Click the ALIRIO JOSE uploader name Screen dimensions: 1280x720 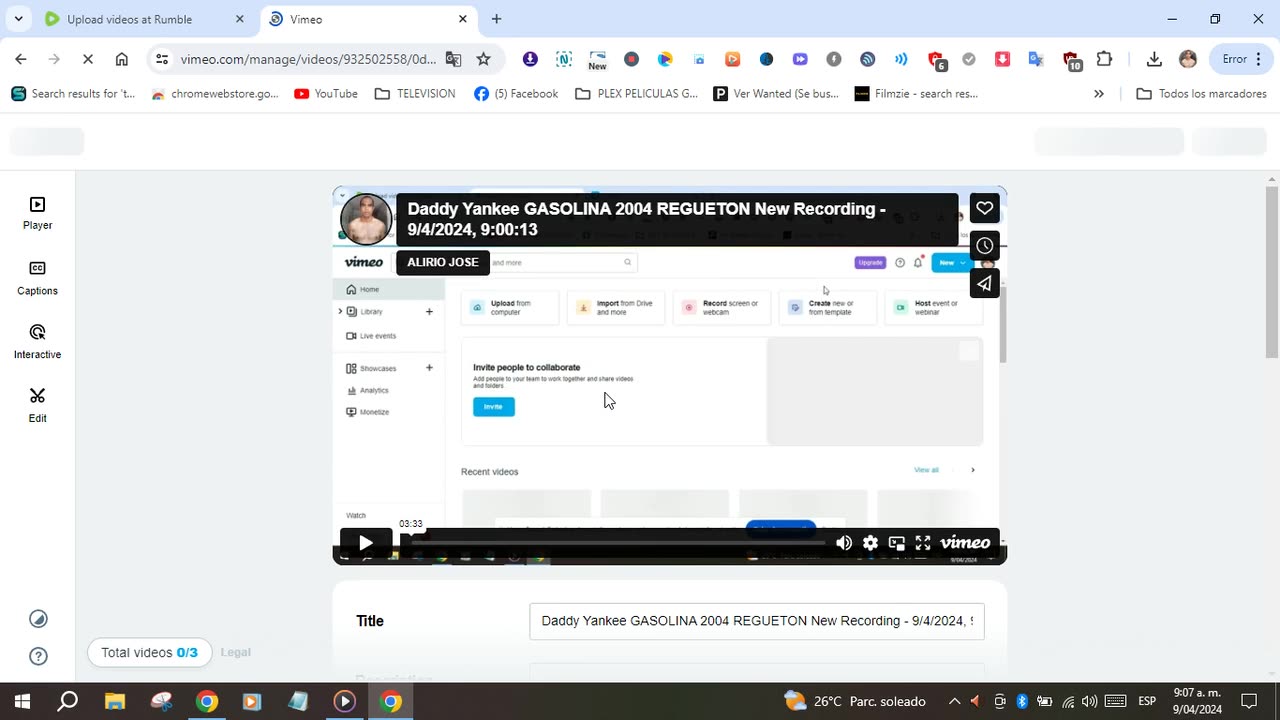[443, 262]
